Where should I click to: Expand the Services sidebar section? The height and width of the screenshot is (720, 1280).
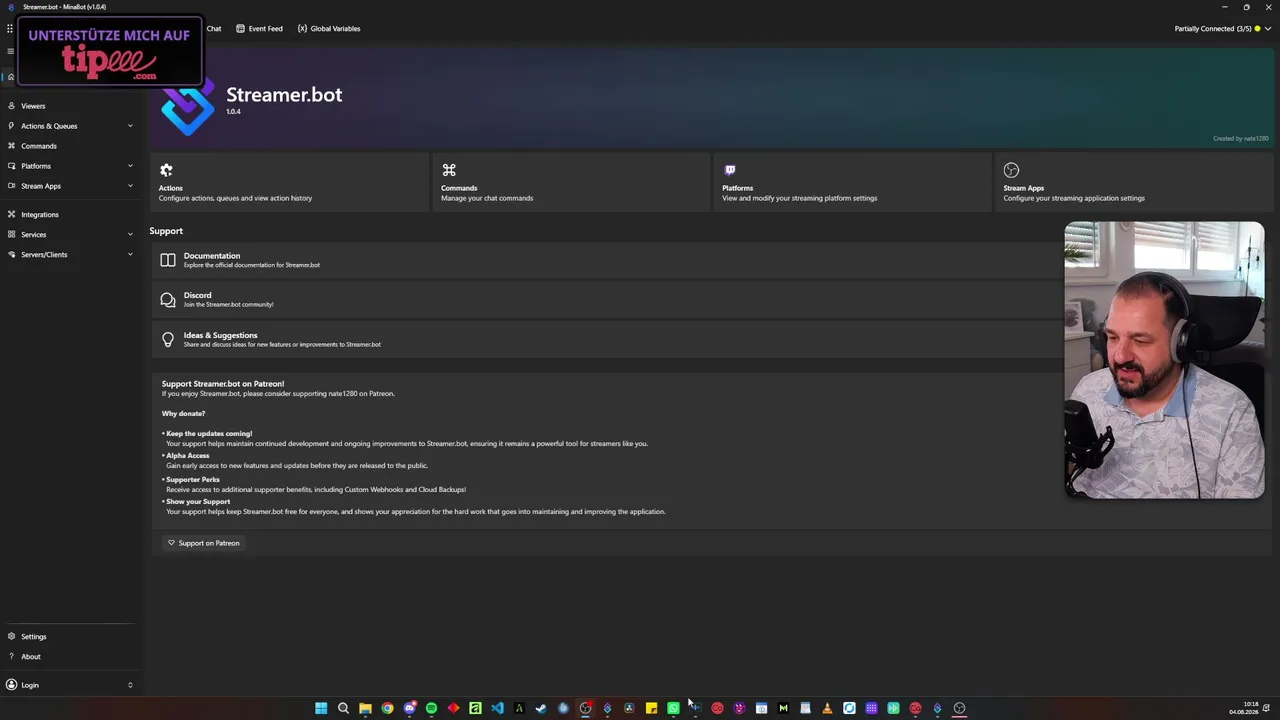(70, 235)
